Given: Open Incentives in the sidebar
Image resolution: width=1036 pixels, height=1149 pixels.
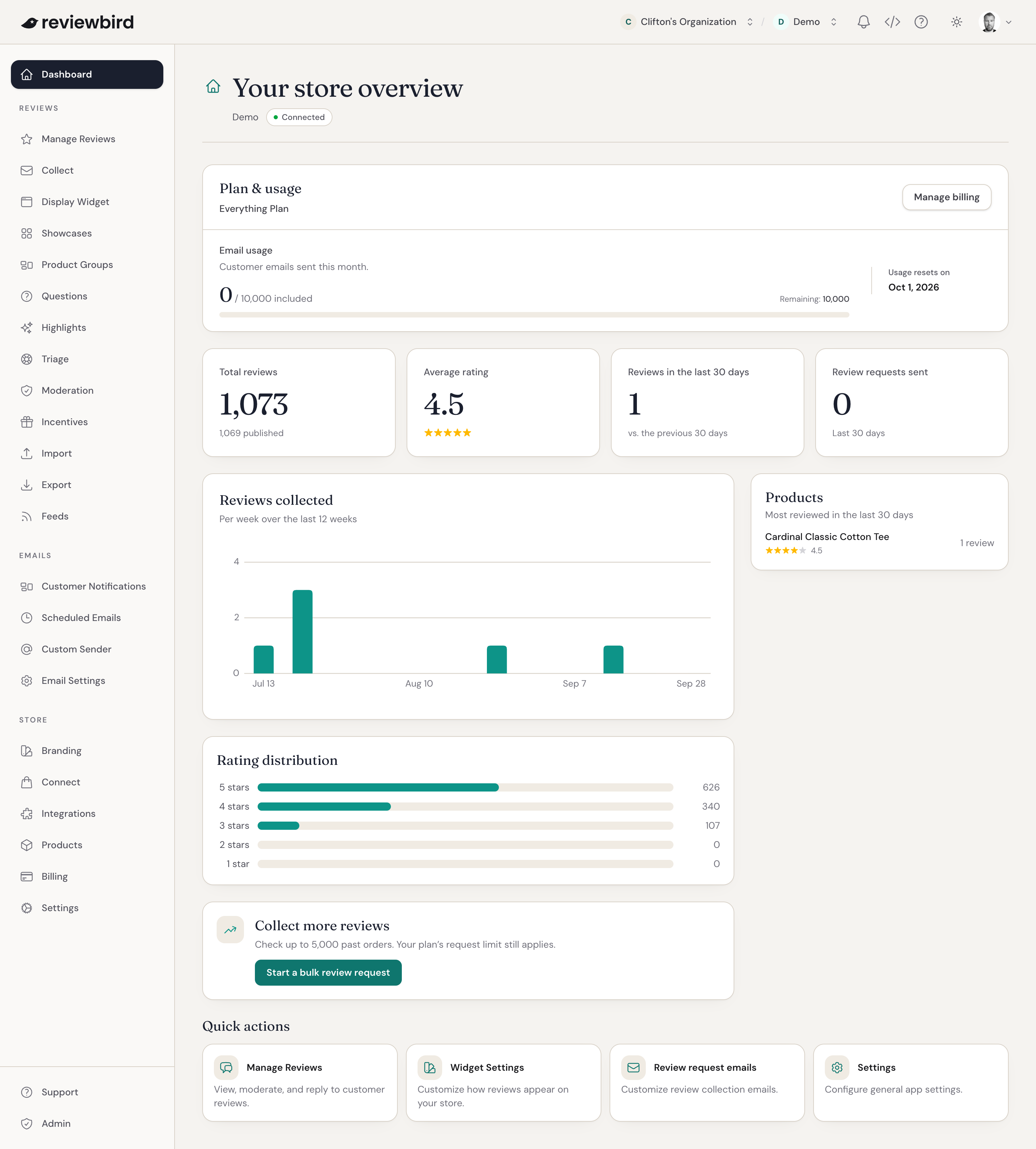Looking at the screenshot, I should [87, 422].
